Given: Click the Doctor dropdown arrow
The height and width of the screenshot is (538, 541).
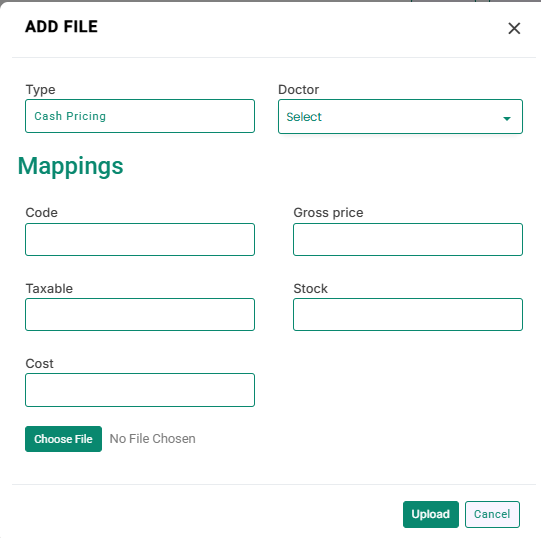Looking at the screenshot, I should [506, 118].
